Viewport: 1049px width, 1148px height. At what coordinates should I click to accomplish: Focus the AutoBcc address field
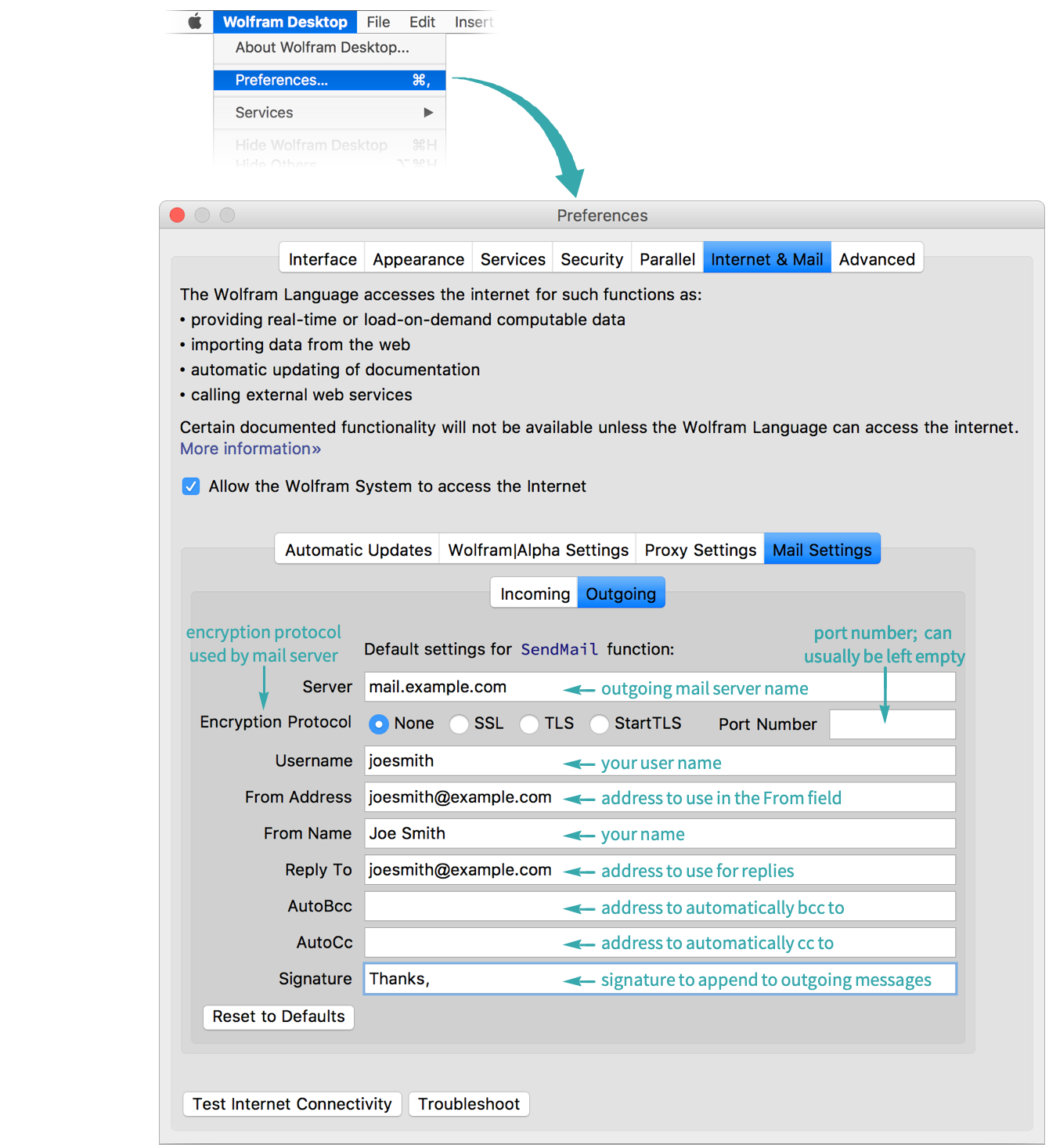click(462, 906)
